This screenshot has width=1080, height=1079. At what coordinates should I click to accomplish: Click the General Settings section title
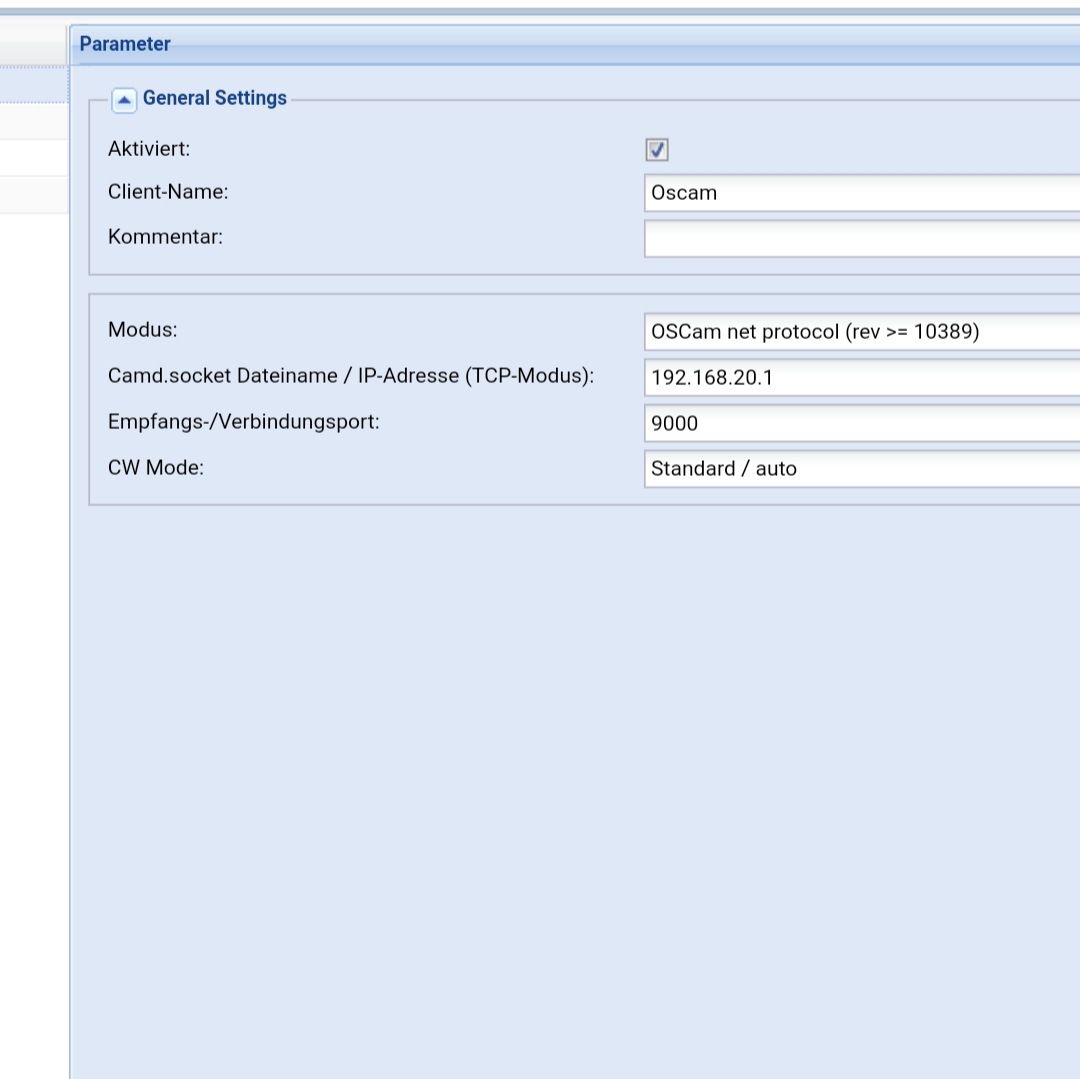click(214, 98)
